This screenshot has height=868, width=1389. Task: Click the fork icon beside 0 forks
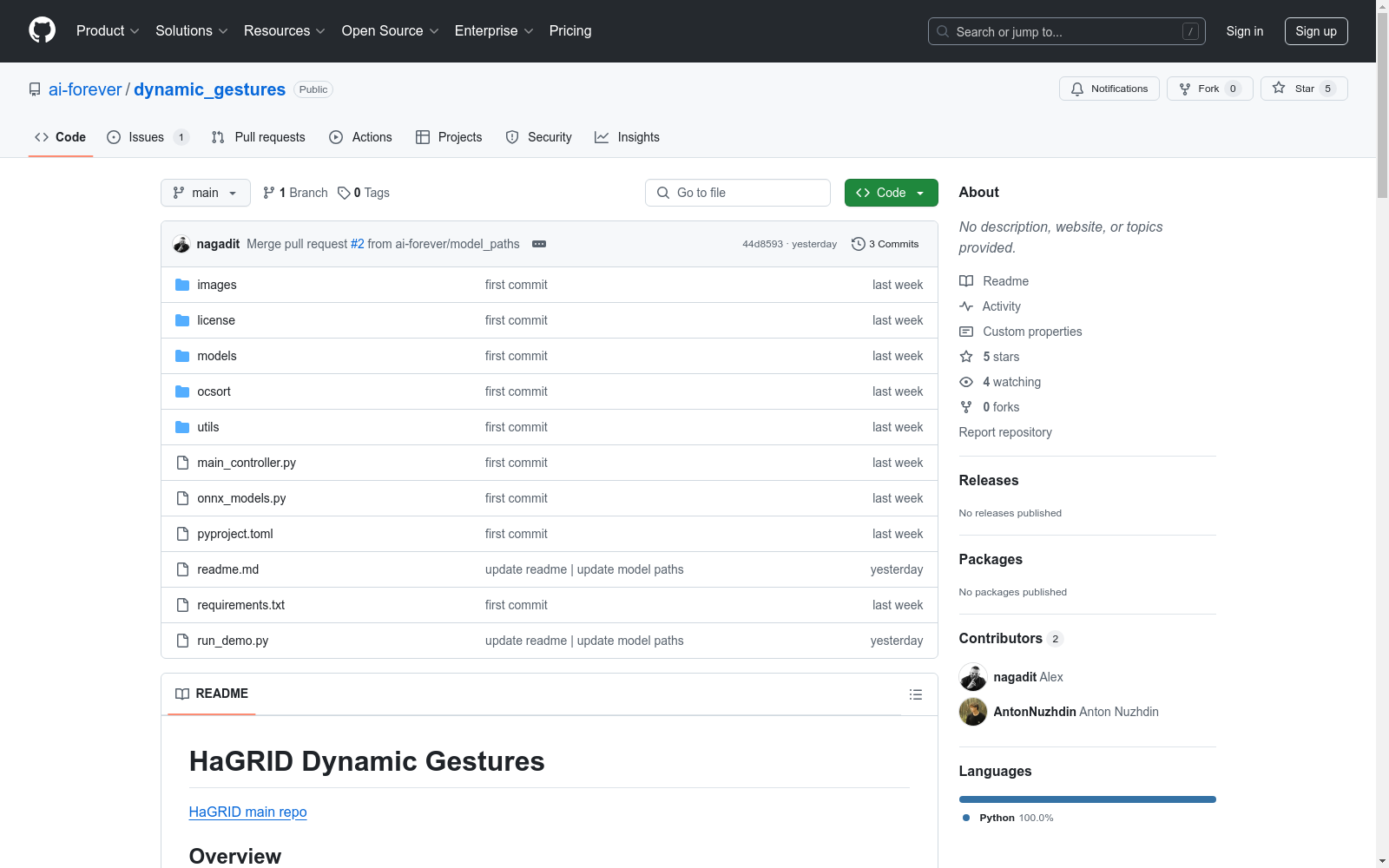point(966,407)
